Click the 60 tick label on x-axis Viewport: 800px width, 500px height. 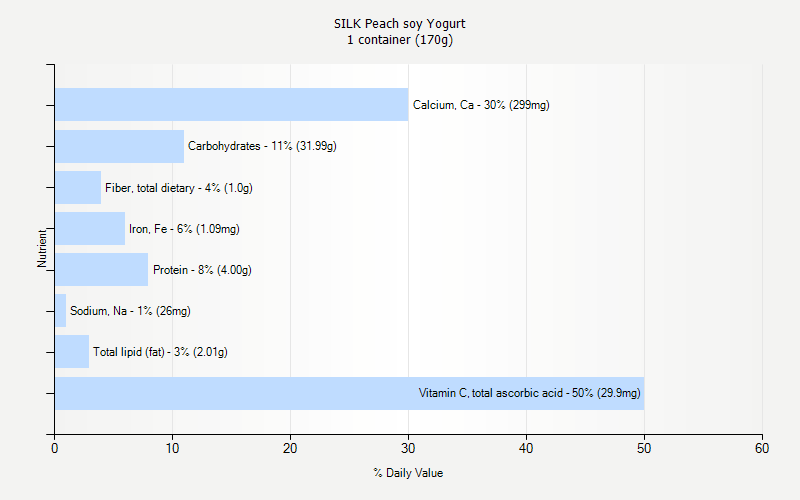click(762, 448)
